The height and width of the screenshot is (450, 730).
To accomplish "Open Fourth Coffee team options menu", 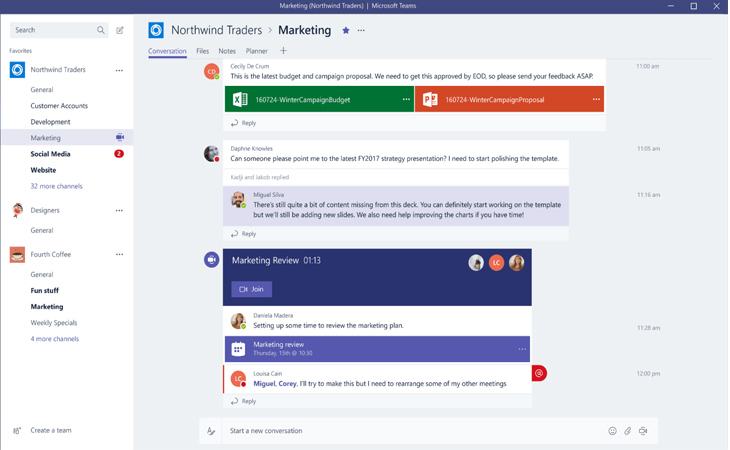I will (x=119, y=255).
